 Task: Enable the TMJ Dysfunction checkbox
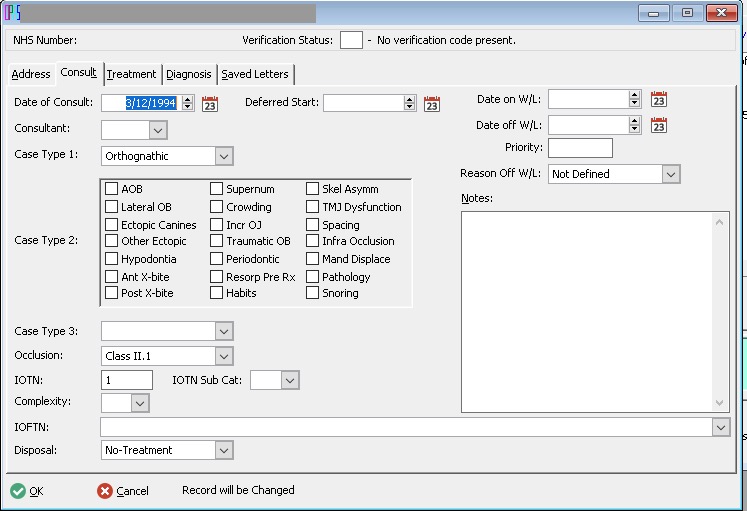pyautogui.click(x=313, y=207)
